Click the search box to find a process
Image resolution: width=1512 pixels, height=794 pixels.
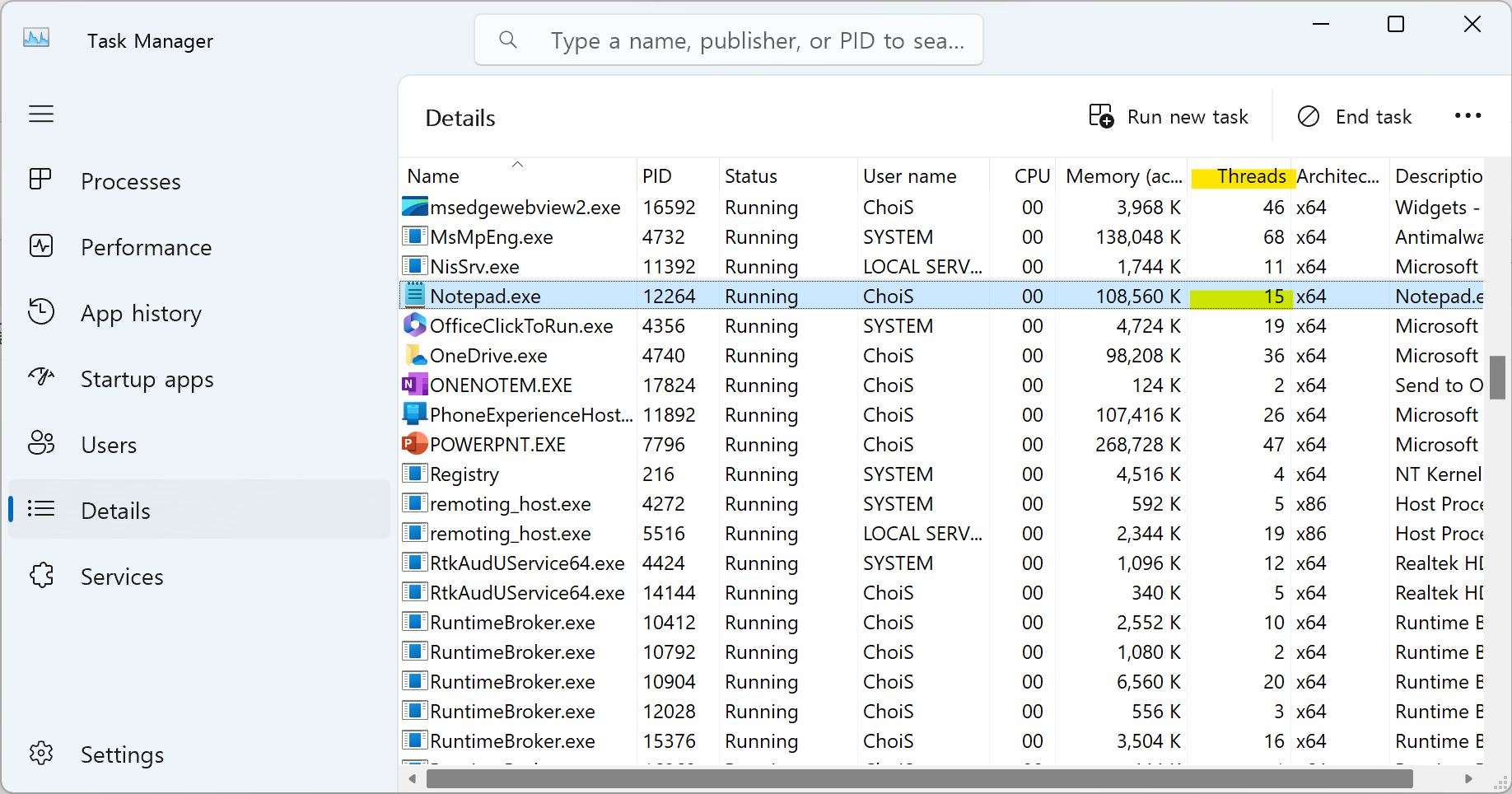coord(729,40)
